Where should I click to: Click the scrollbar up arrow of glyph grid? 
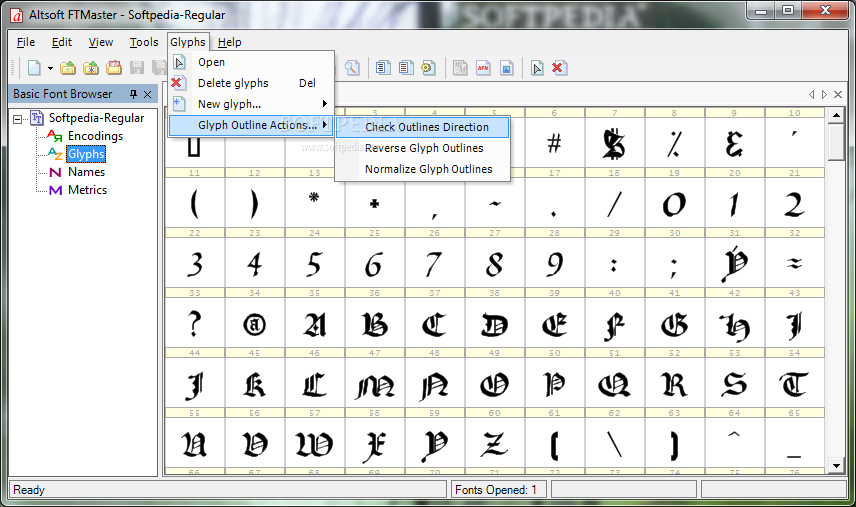(836, 116)
